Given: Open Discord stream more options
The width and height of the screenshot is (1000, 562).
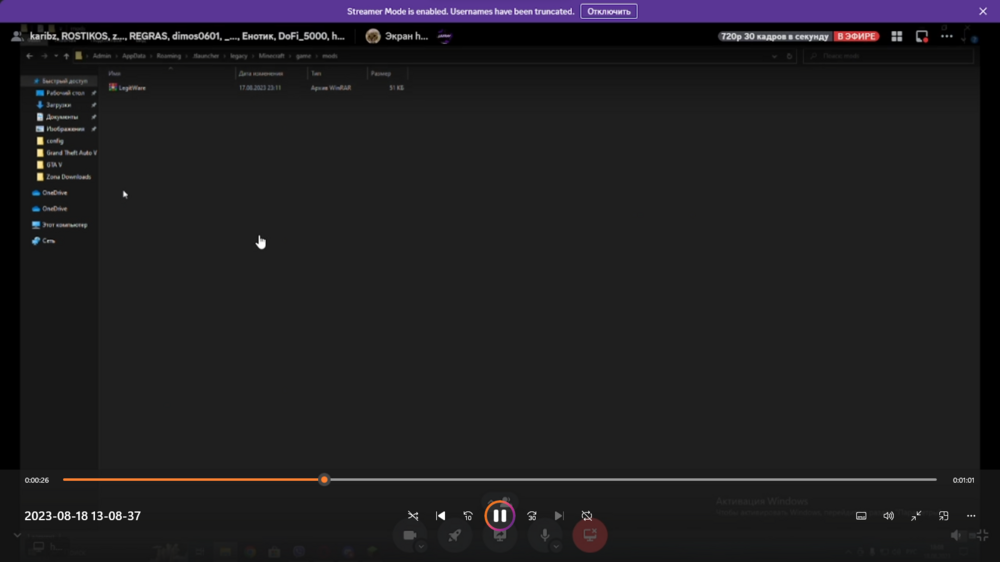Looking at the screenshot, I should click(x=946, y=36).
